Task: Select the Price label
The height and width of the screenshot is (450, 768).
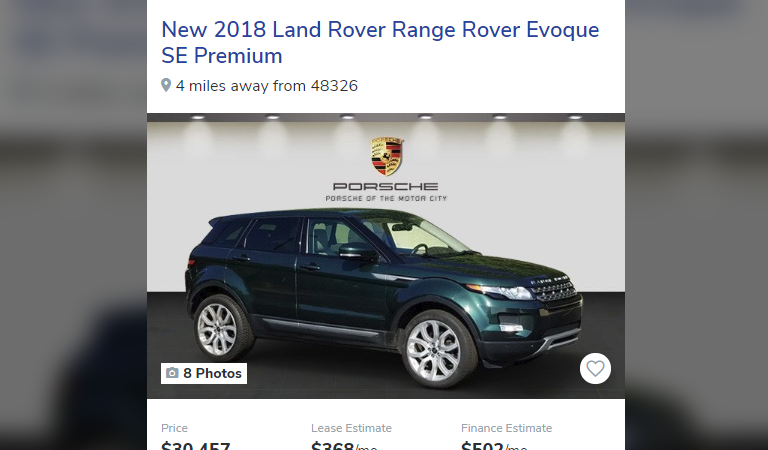Action: coord(174,428)
